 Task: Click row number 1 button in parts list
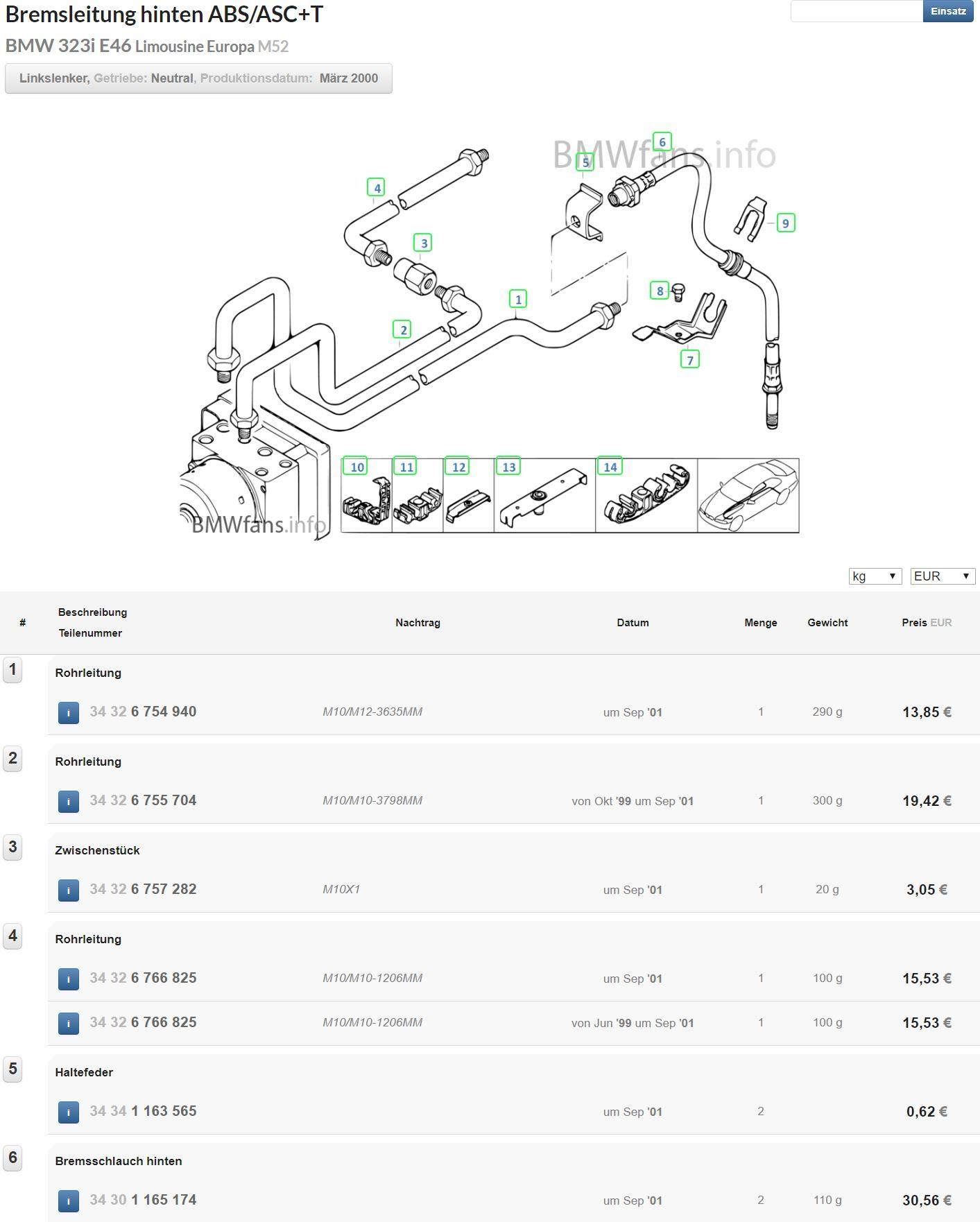pos(12,670)
